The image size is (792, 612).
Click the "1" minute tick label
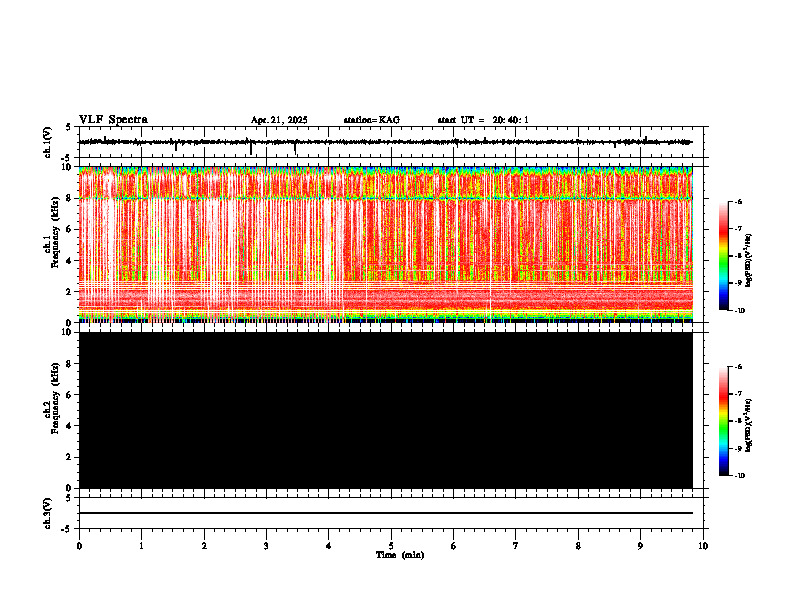pos(141,546)
